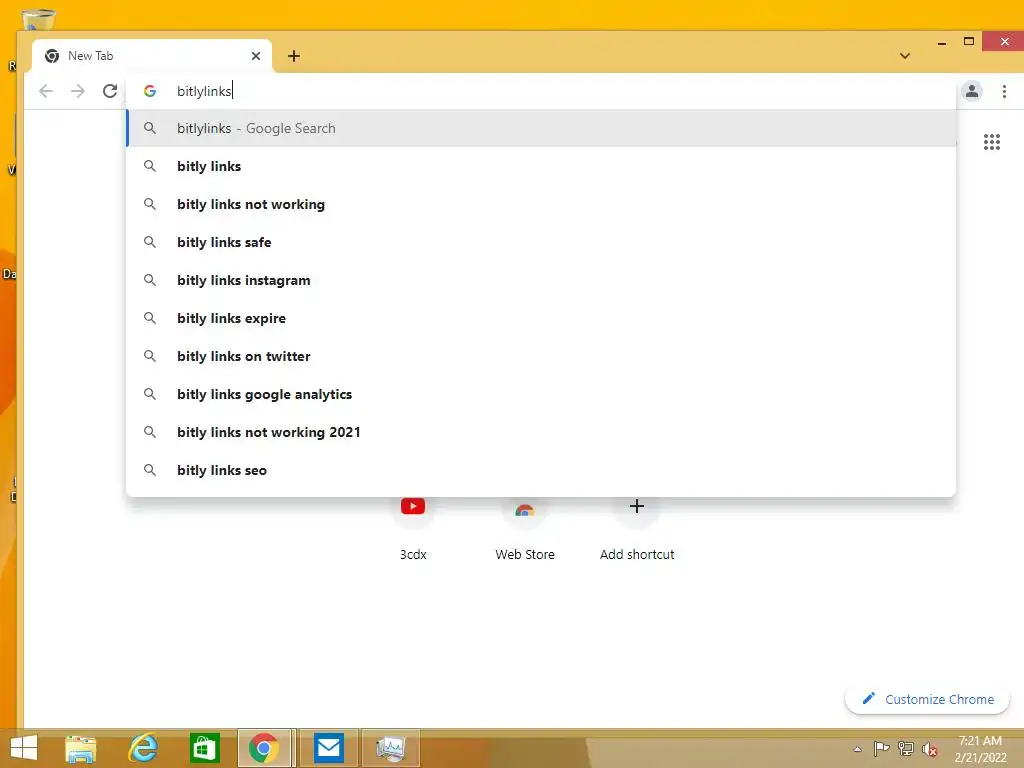Expand the tab search chevron
Viewport: 1024px width, 768px height.
point(904,56)
